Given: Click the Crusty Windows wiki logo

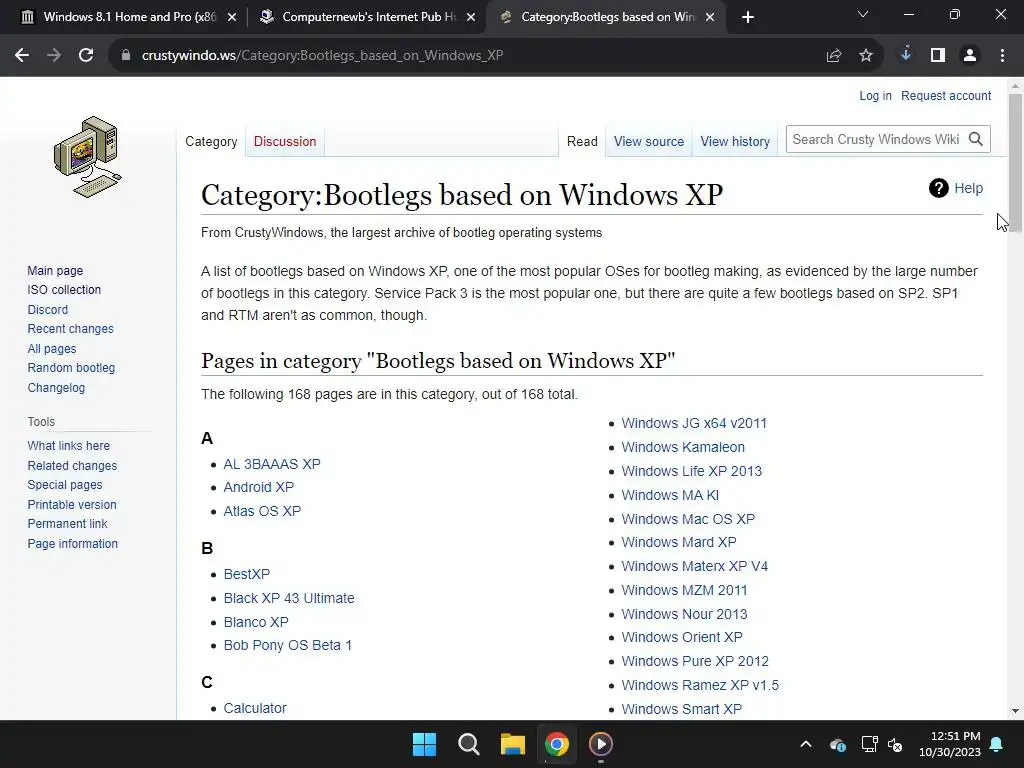Looking at the screenshot, I should point(88,157).
